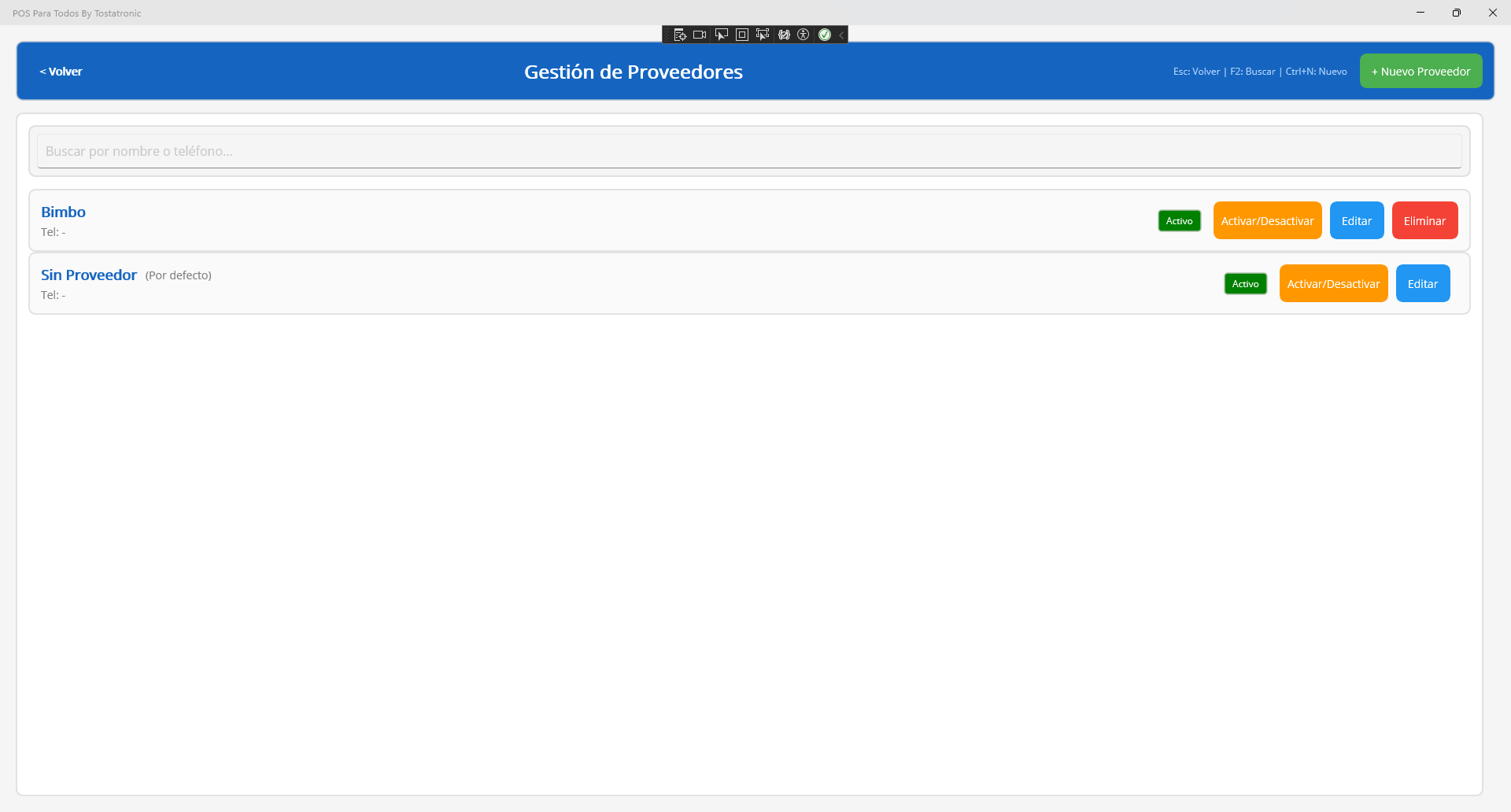Toggle the display layout adorners icon
Screen dimensions: 1511x812
point(741,35)
